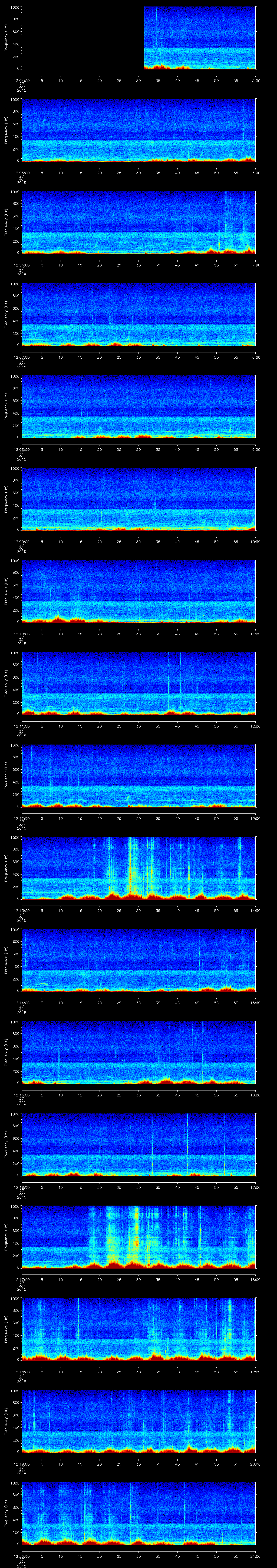277x1568 pixels.
Task: Select the 12:04:00 start time label
Action: pyautogui.click(x=21, y=80)
